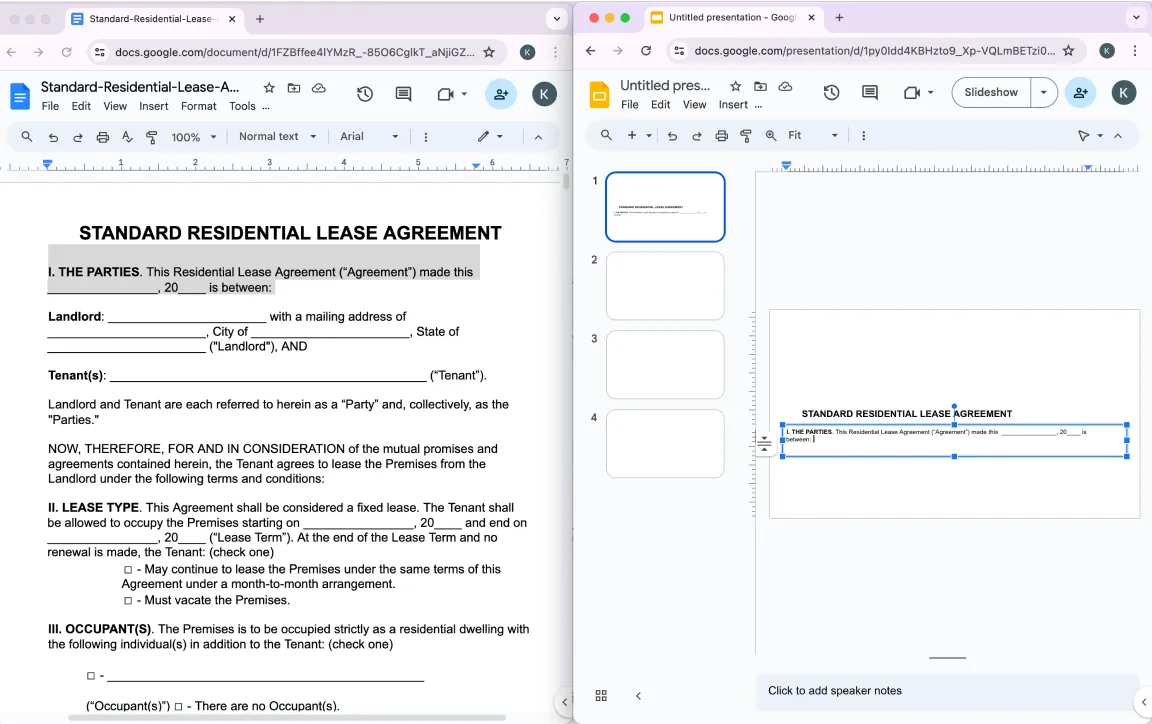Undo last action in Docs
This screenshot has height=724, width=1152.
coord(53,137)
